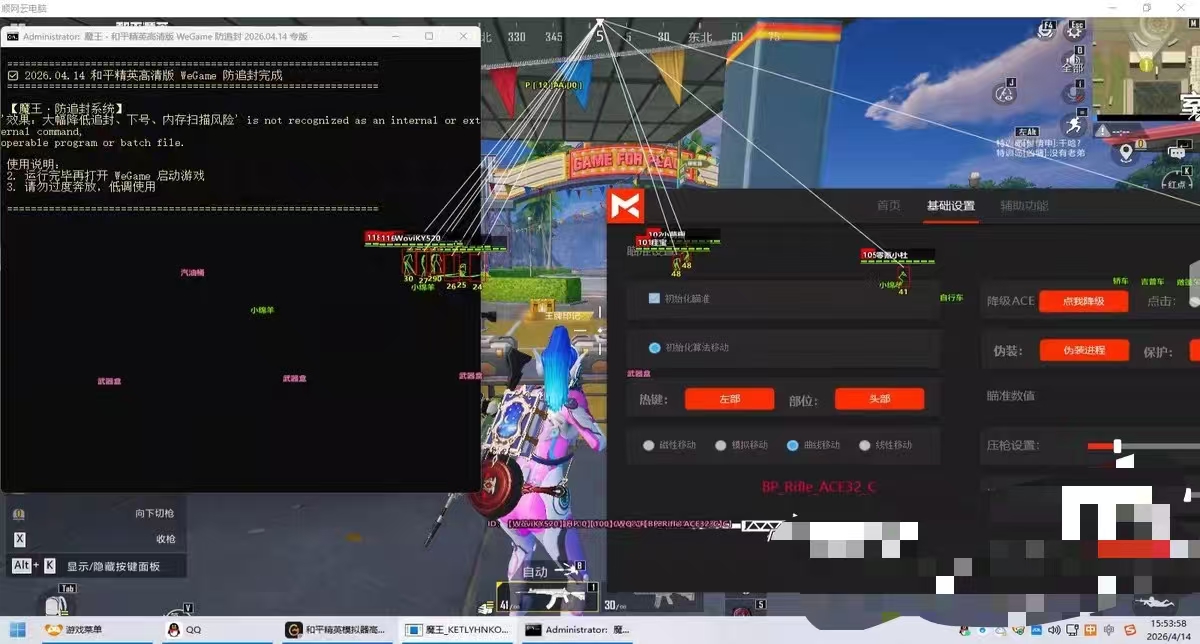The image size is (1200, 644).
Task: Click the 头部 body part button
Action: pos(879,399)
